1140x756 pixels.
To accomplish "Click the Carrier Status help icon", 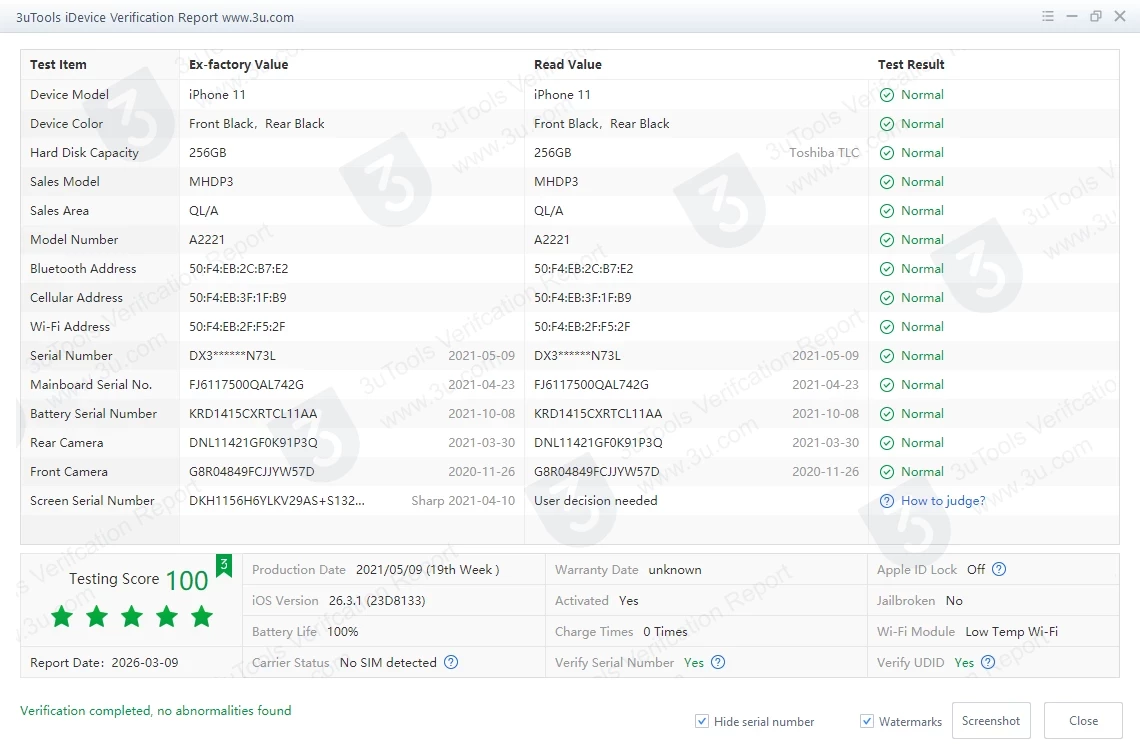I will click(x=451, y=662).
